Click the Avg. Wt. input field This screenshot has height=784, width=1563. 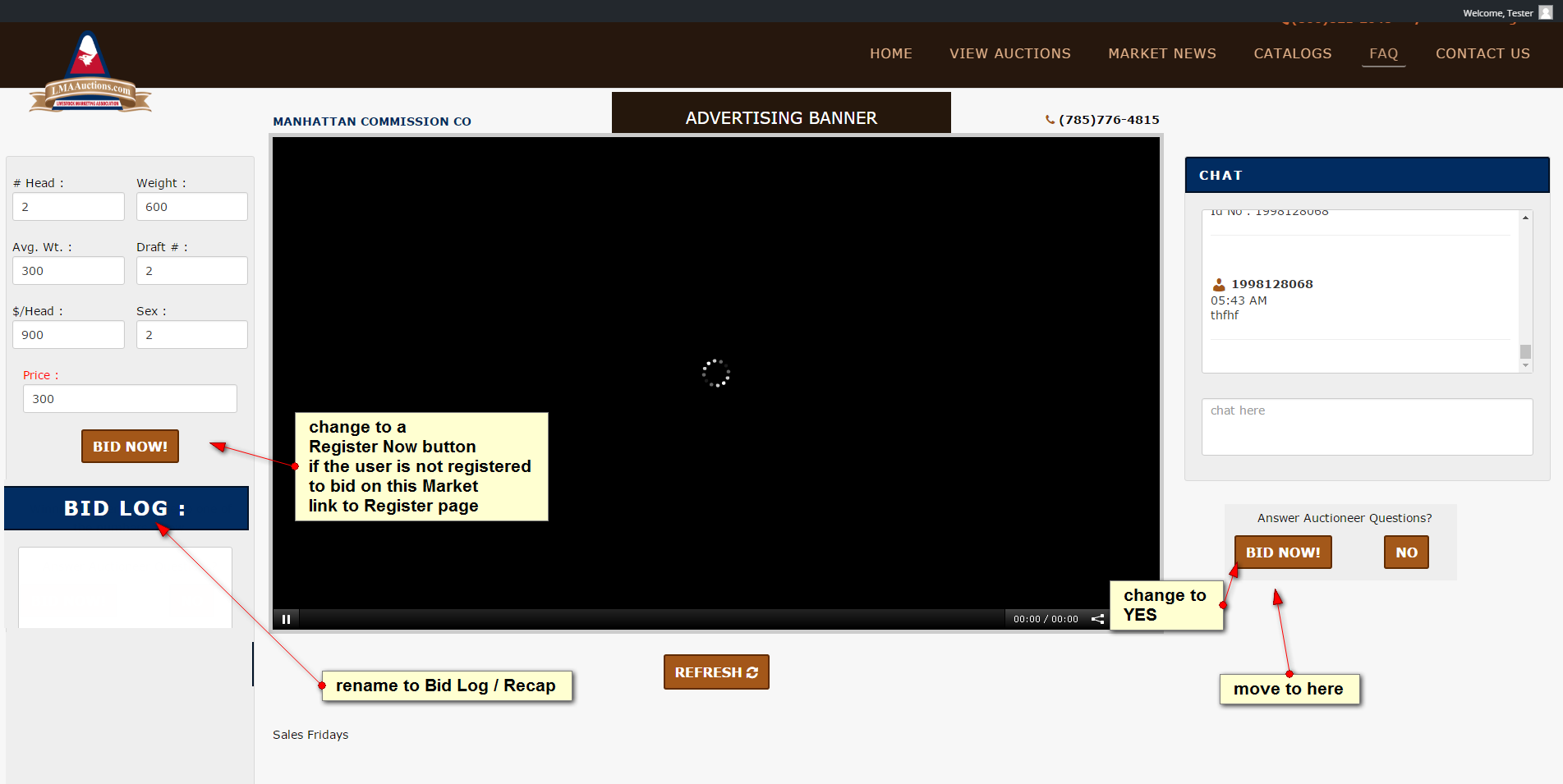click(x=68, y=271)
